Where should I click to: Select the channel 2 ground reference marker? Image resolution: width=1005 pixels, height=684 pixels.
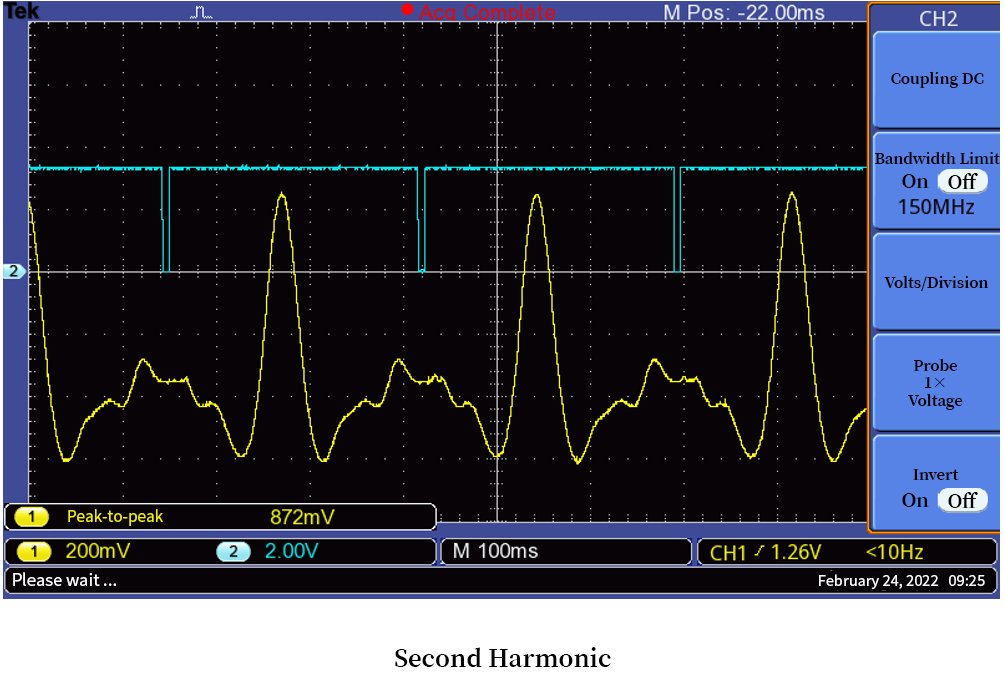tap(14, 271)
